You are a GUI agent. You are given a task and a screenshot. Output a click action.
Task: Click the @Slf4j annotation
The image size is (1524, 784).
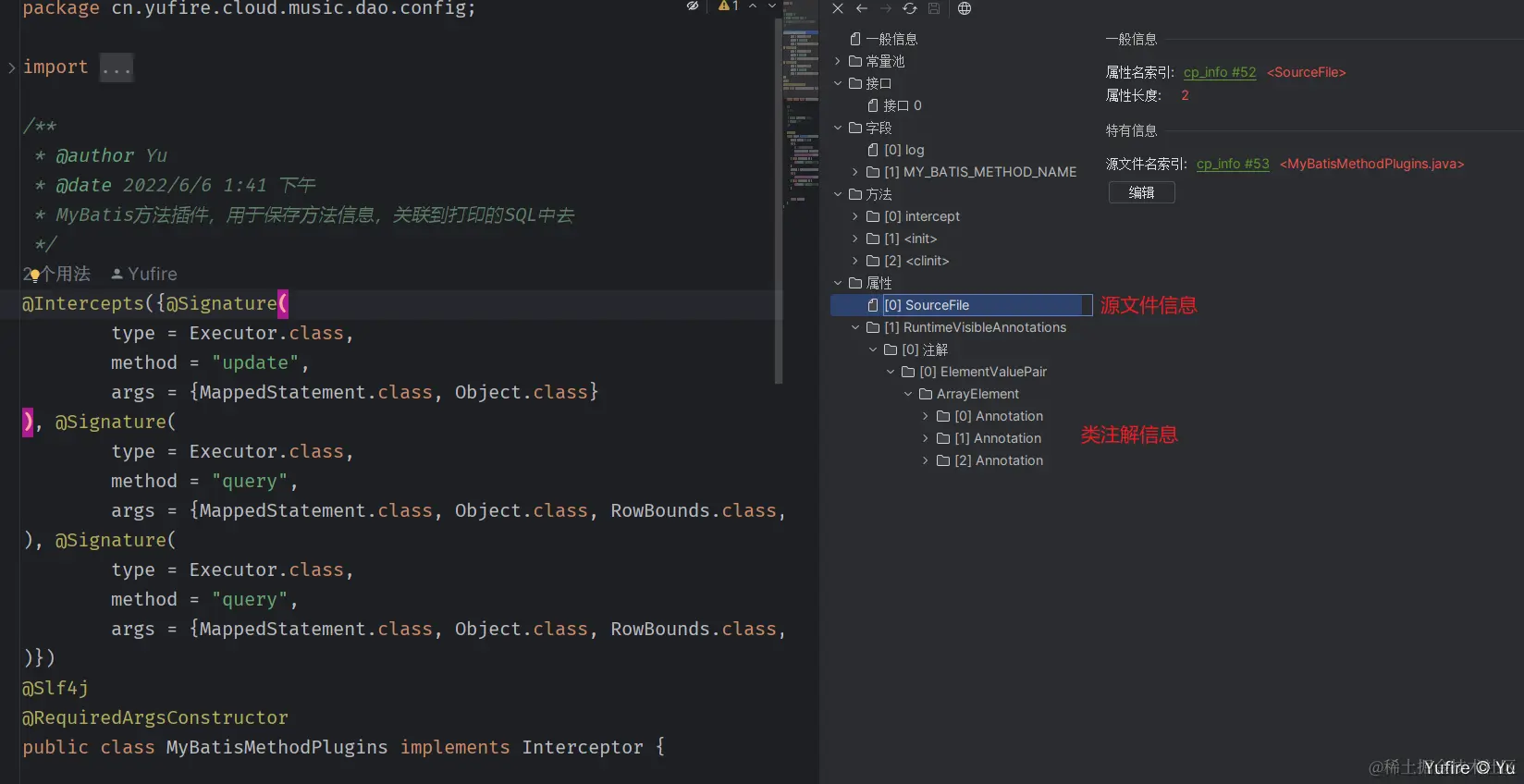[x=55, y=688]
